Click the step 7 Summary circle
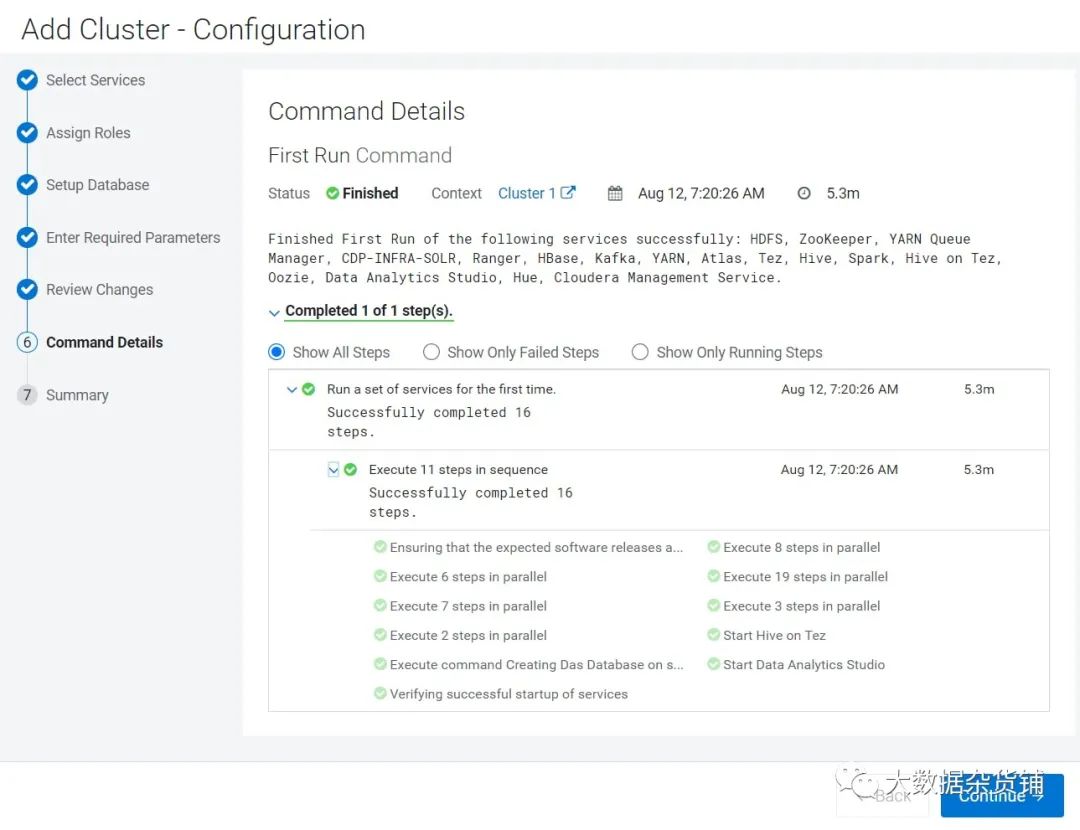Viewport: 1080px width, 830px height. pos(27,395)
